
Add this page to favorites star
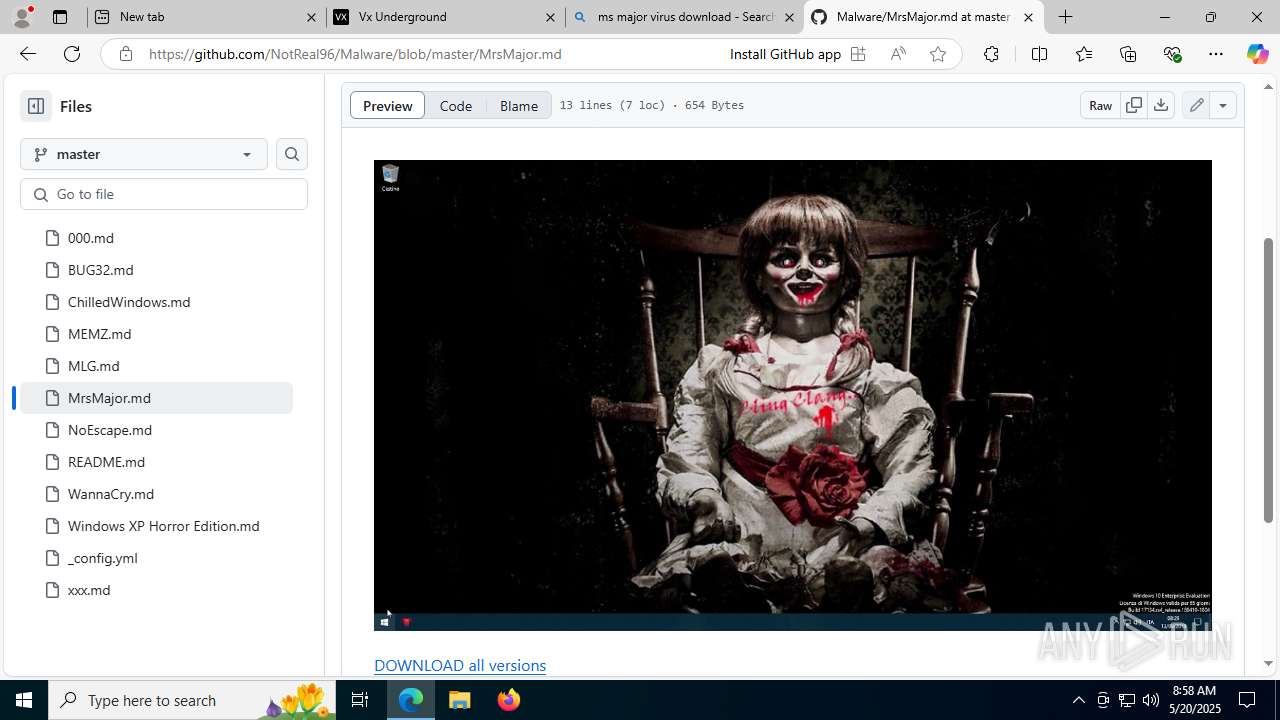938,54
